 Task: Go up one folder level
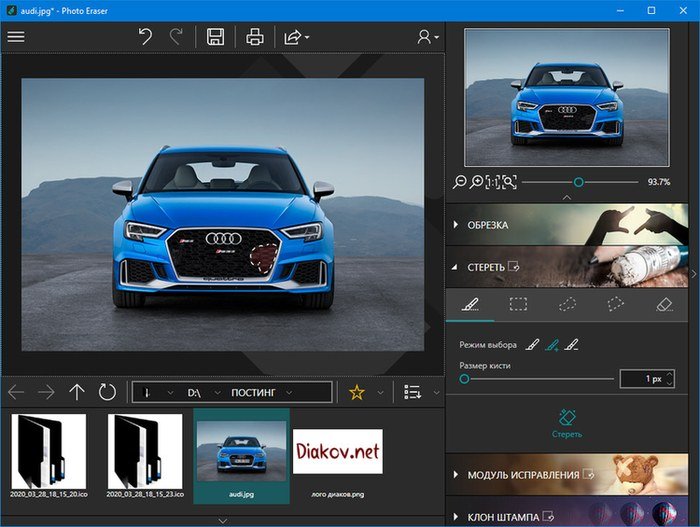tap(77, 392)
